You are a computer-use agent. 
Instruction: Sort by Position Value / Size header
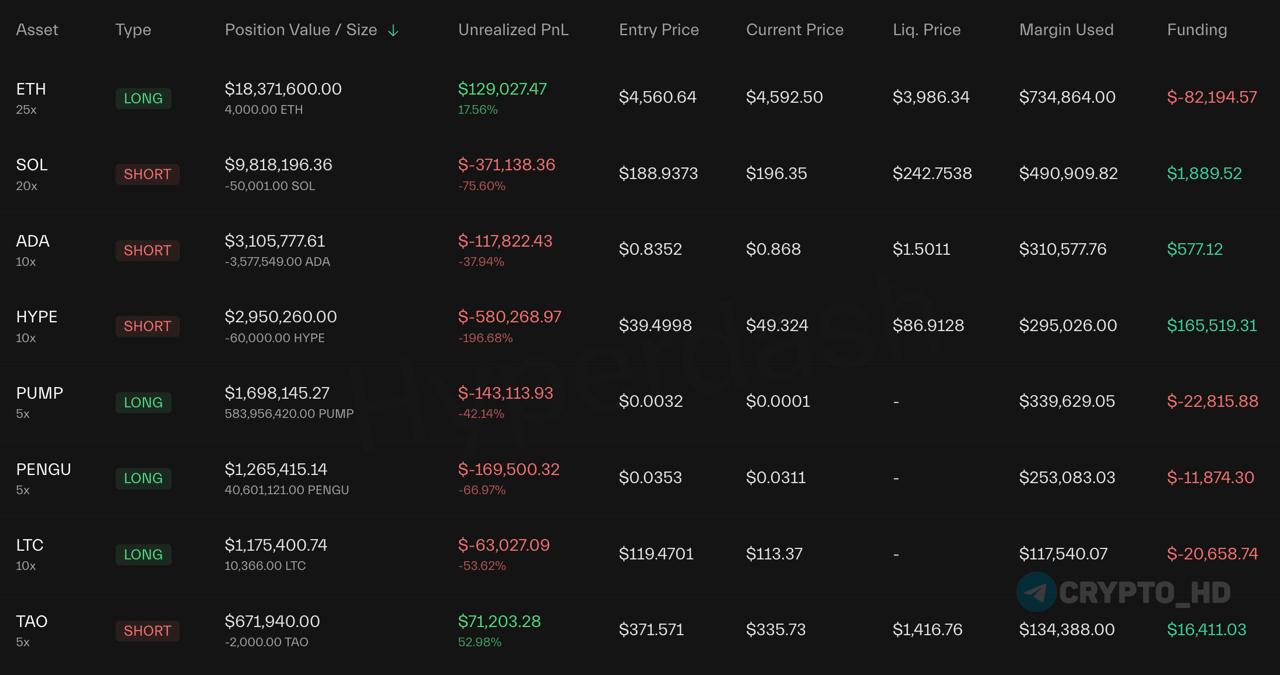[301, 30]
